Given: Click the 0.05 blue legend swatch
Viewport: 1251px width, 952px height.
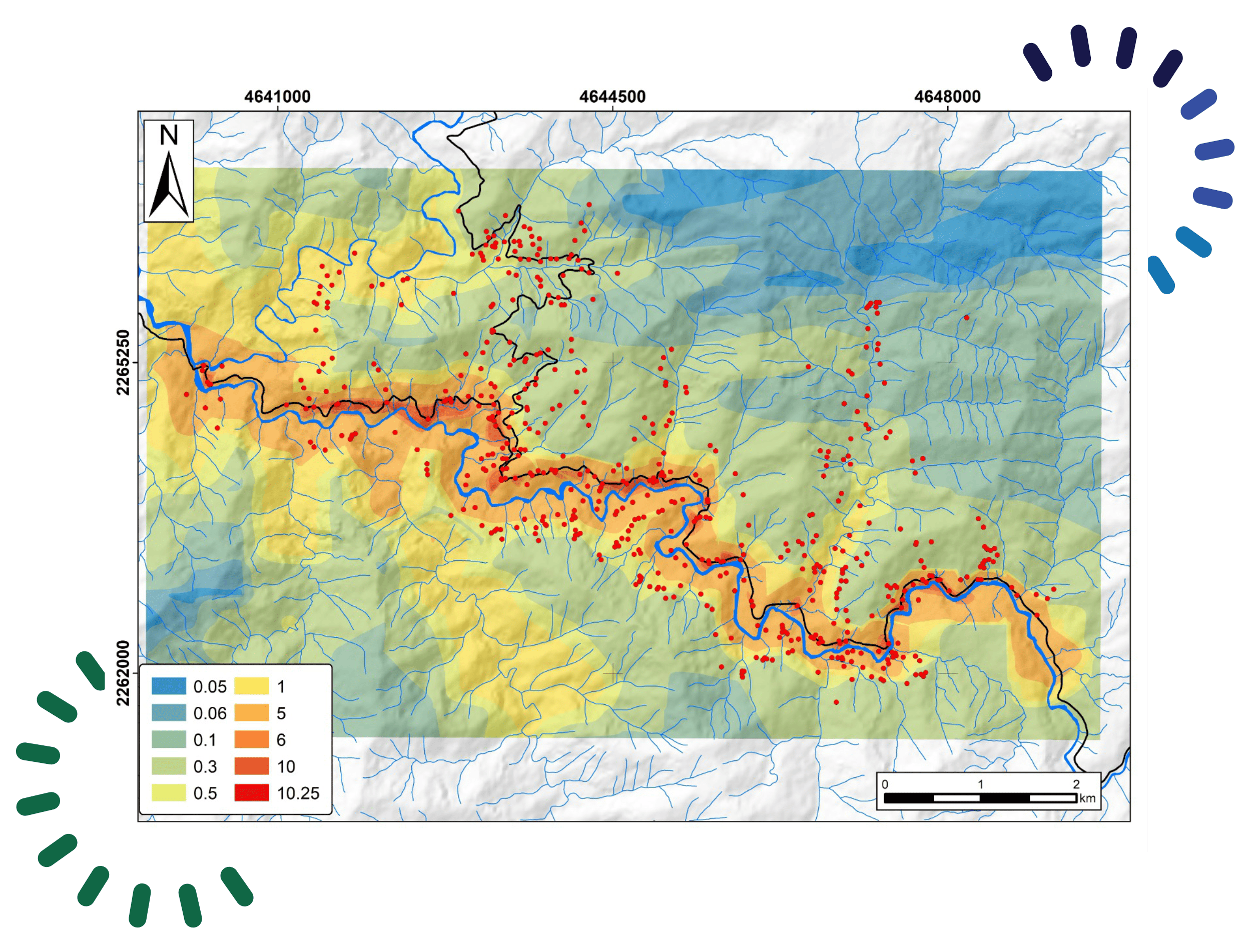Looking at the screenshot, I should (x=168, y=686).
